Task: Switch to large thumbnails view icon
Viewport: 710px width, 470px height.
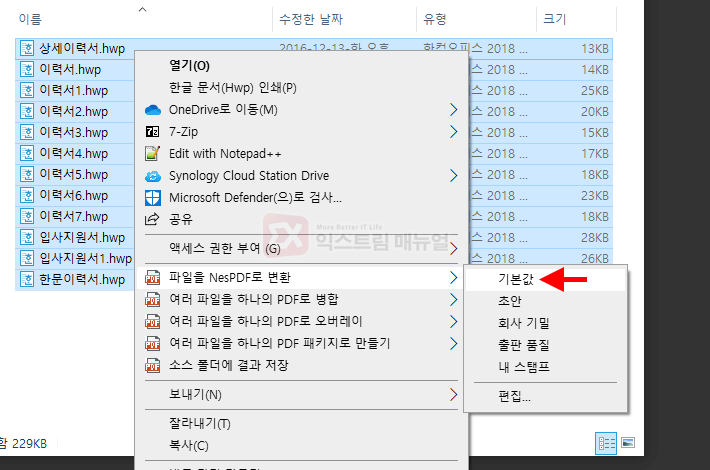Action: tap(628, 443)
